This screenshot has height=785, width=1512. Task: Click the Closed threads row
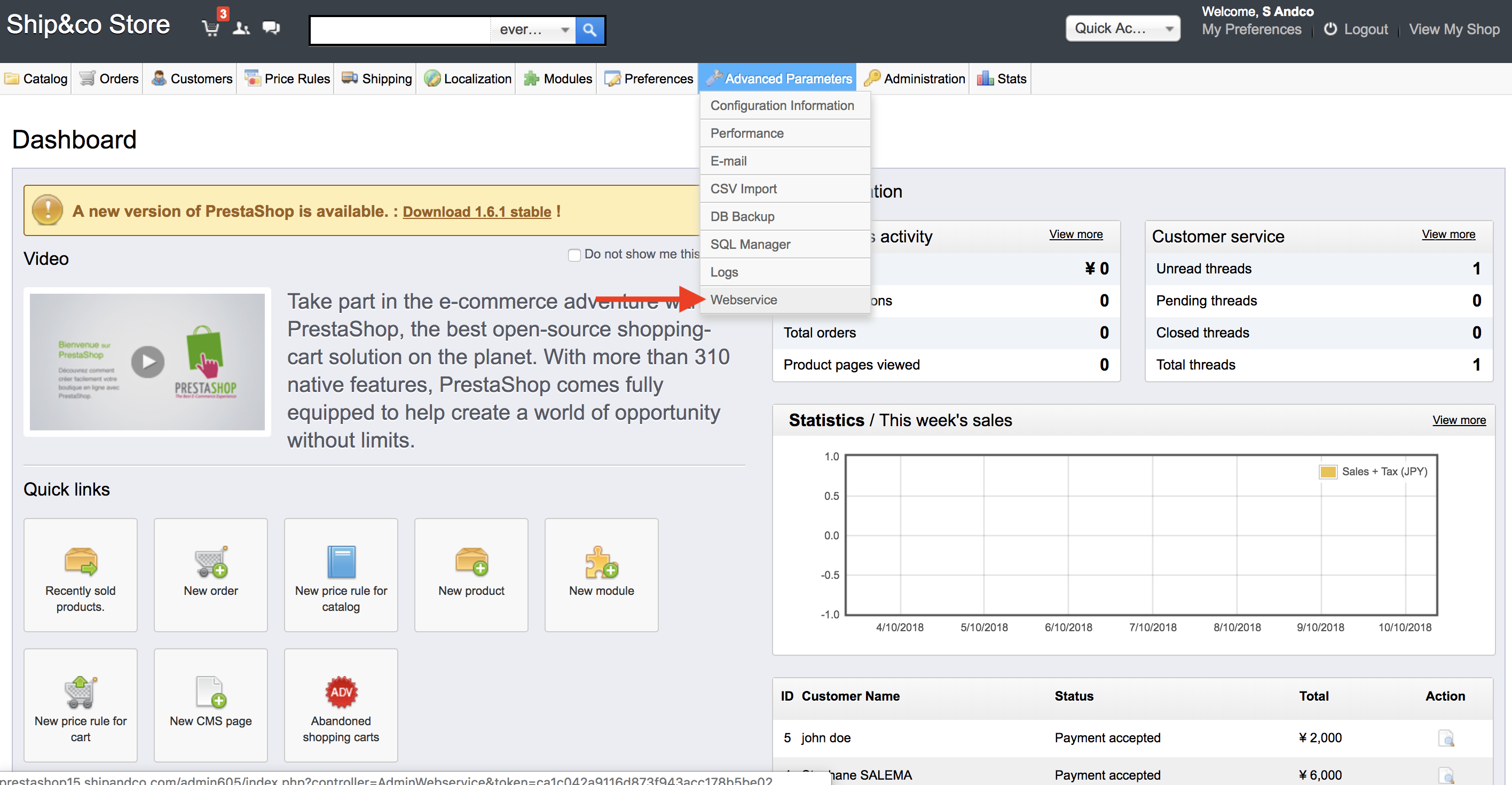tap(1318, 333)
